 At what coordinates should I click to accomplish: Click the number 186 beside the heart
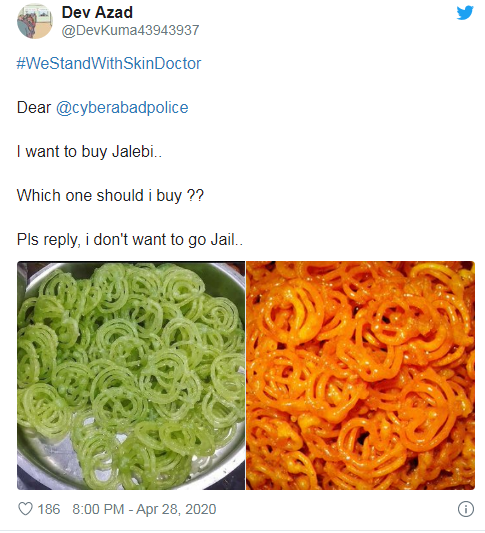click(x=49, y=509)
